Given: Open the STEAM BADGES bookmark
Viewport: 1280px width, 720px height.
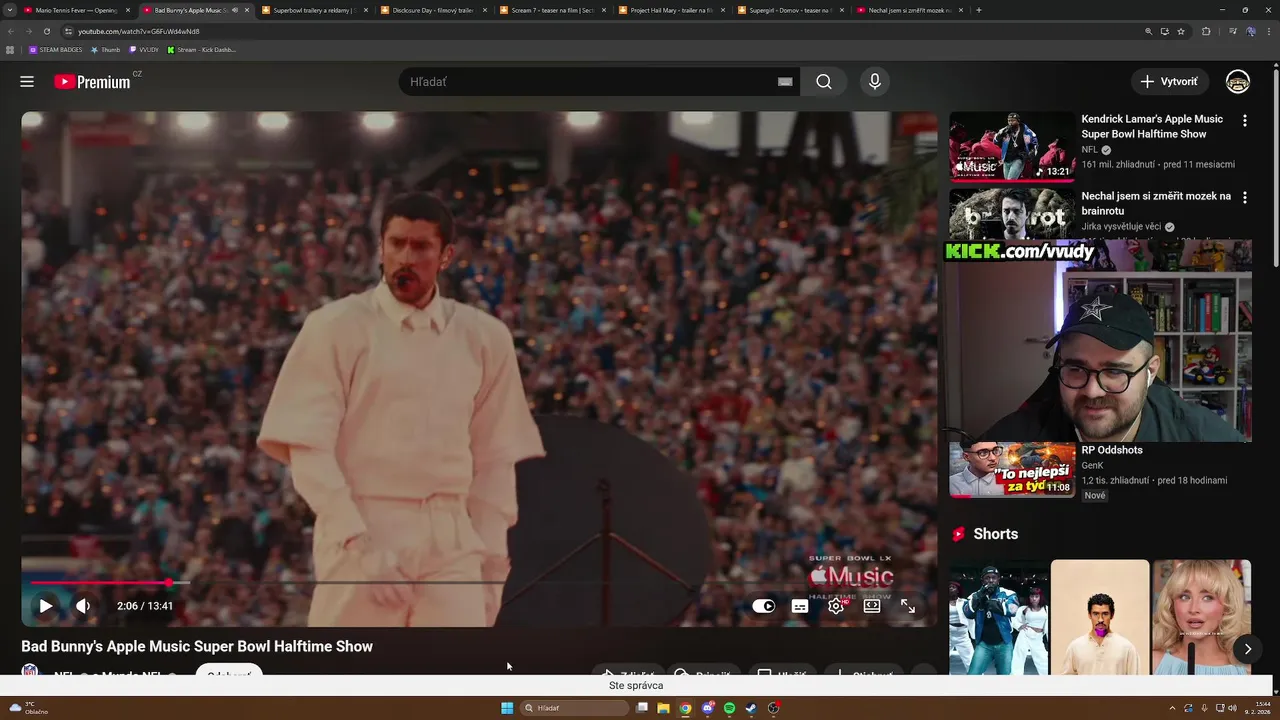Looking at the screenshot, I should 56,49.
